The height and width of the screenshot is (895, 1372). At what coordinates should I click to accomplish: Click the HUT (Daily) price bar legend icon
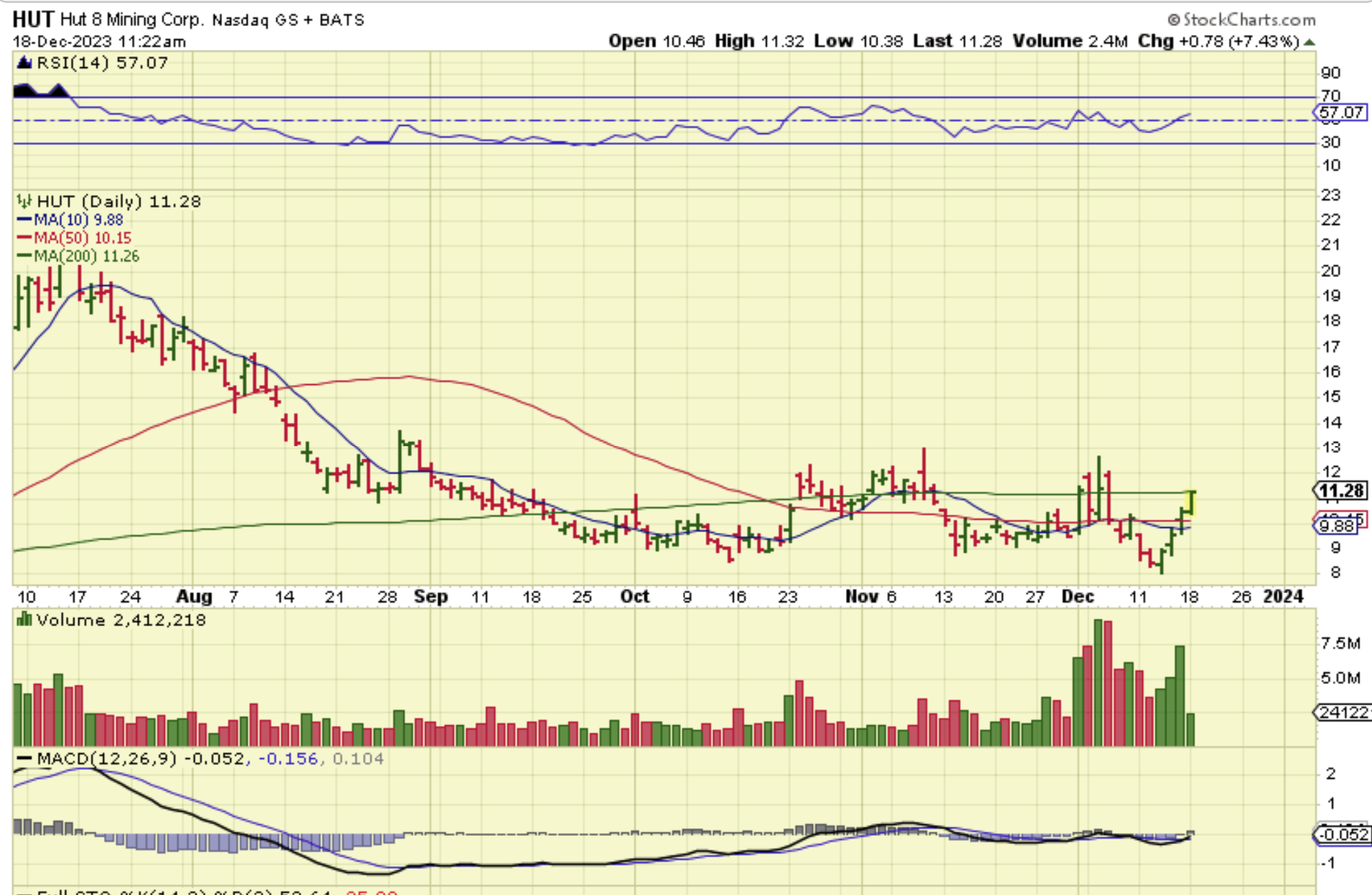click(25, 201)
